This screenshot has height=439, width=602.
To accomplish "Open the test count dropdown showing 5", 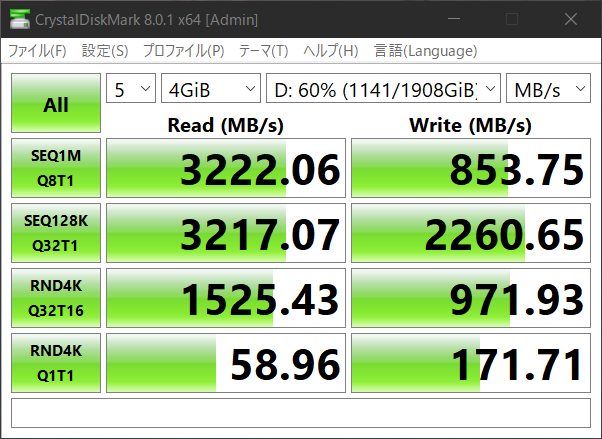I will pos(131,88).
